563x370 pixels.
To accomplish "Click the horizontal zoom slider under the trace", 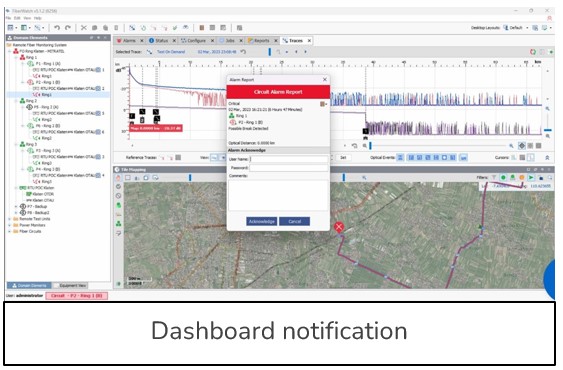I will [x=439, y=146].
